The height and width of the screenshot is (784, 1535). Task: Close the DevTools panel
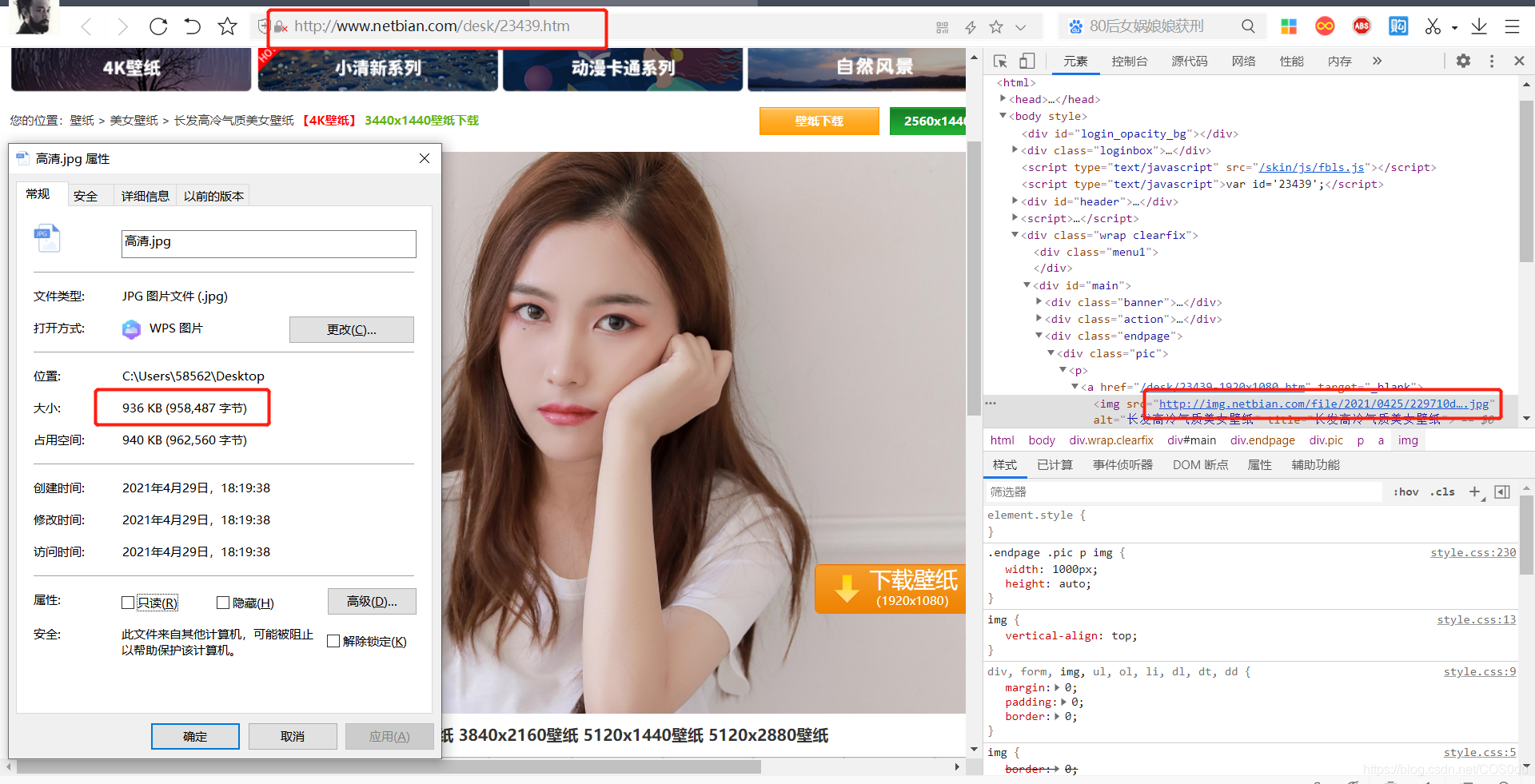[1519, 61]
